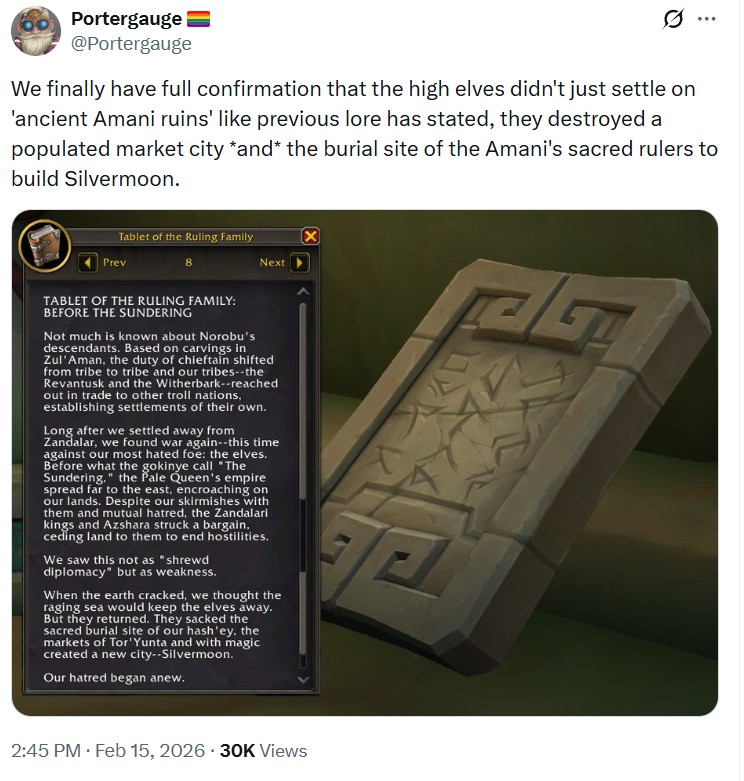Screen dimensions: 744x781
Task: Click the Portergauge display name
Action: pyautogui.click(x=126, y=19)
